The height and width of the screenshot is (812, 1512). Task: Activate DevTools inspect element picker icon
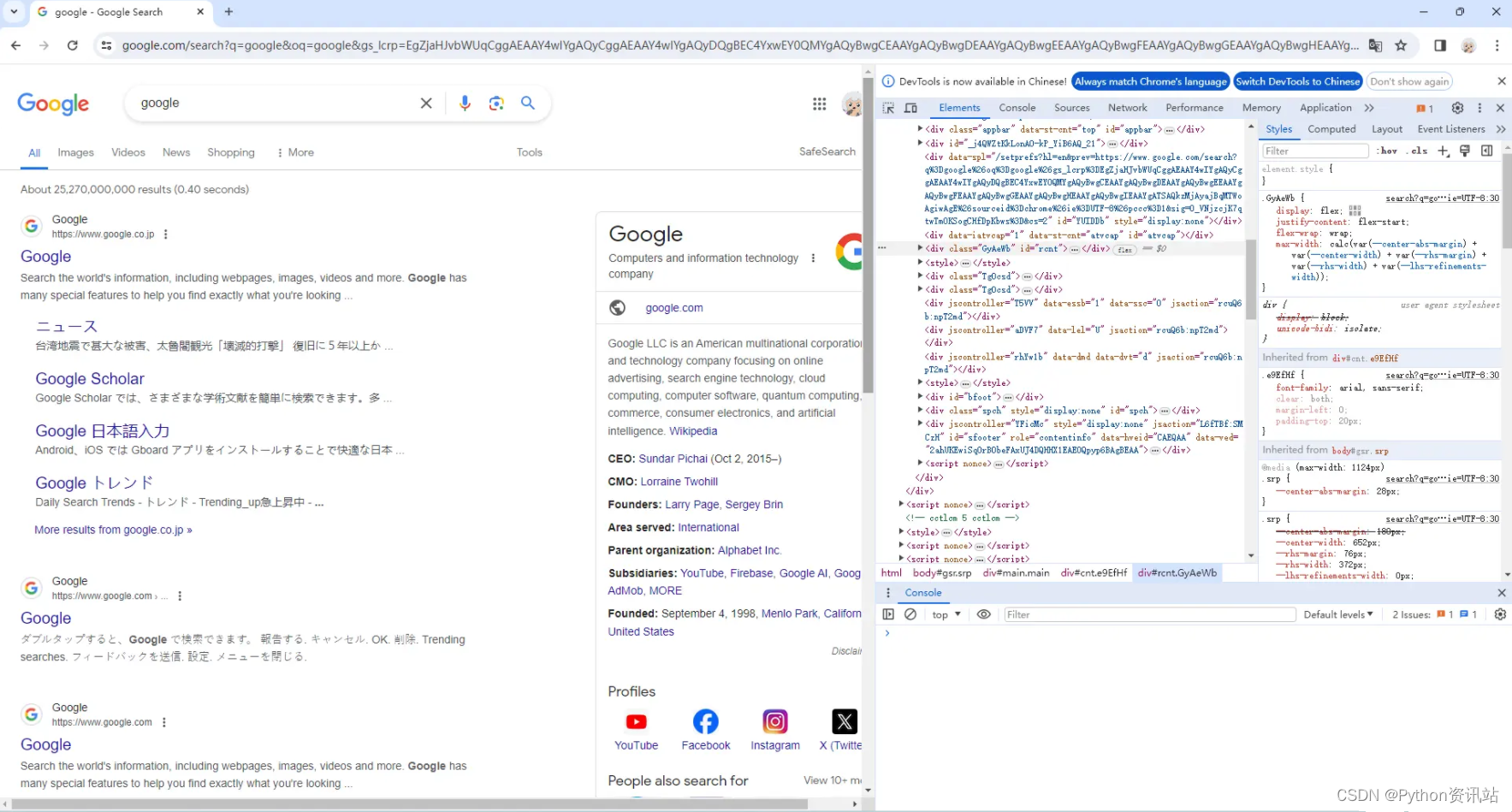(x=888, y=108)
